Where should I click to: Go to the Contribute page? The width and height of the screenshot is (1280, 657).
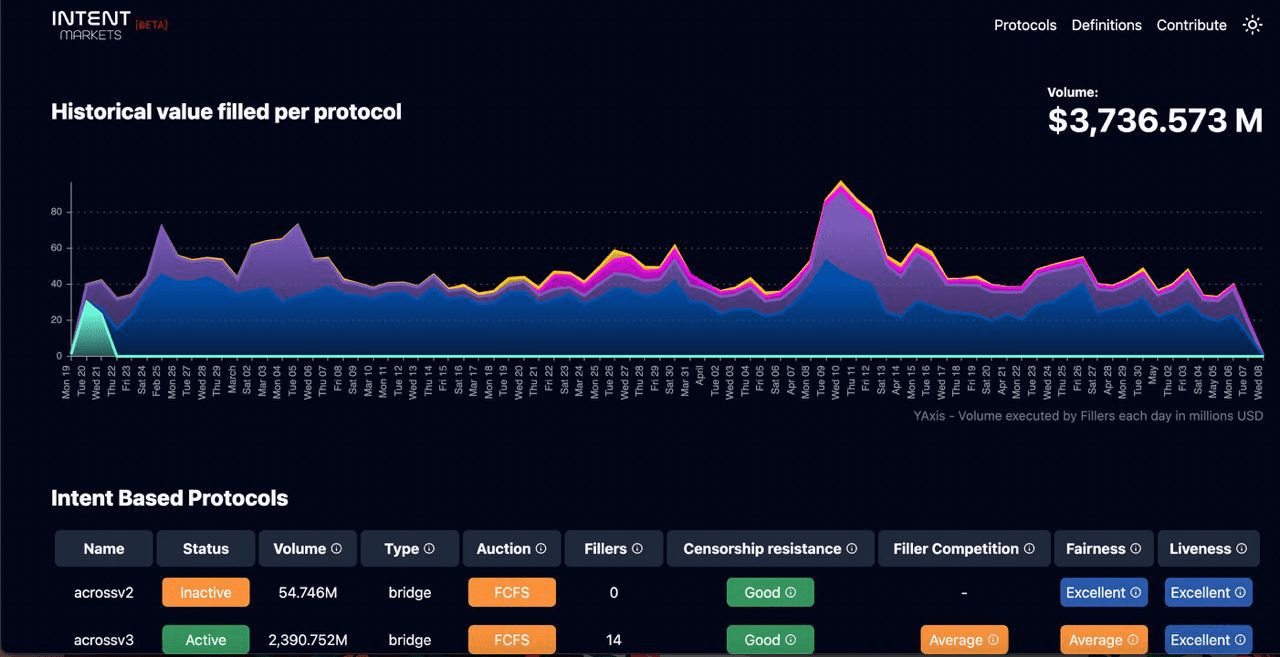click(x=1191, y=25)
